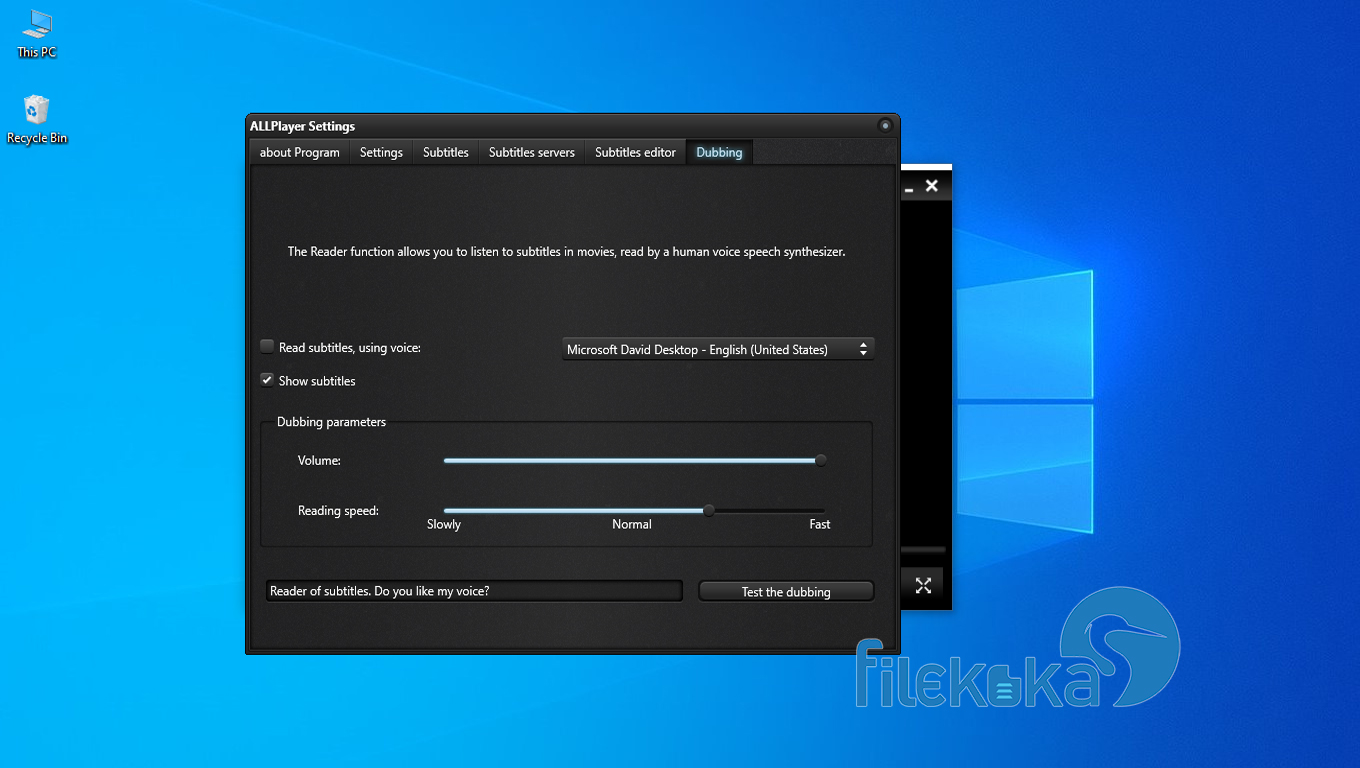Click the Reader function description text
The width and height of the screenshot is (1360, 768).
tap(566, 252)
